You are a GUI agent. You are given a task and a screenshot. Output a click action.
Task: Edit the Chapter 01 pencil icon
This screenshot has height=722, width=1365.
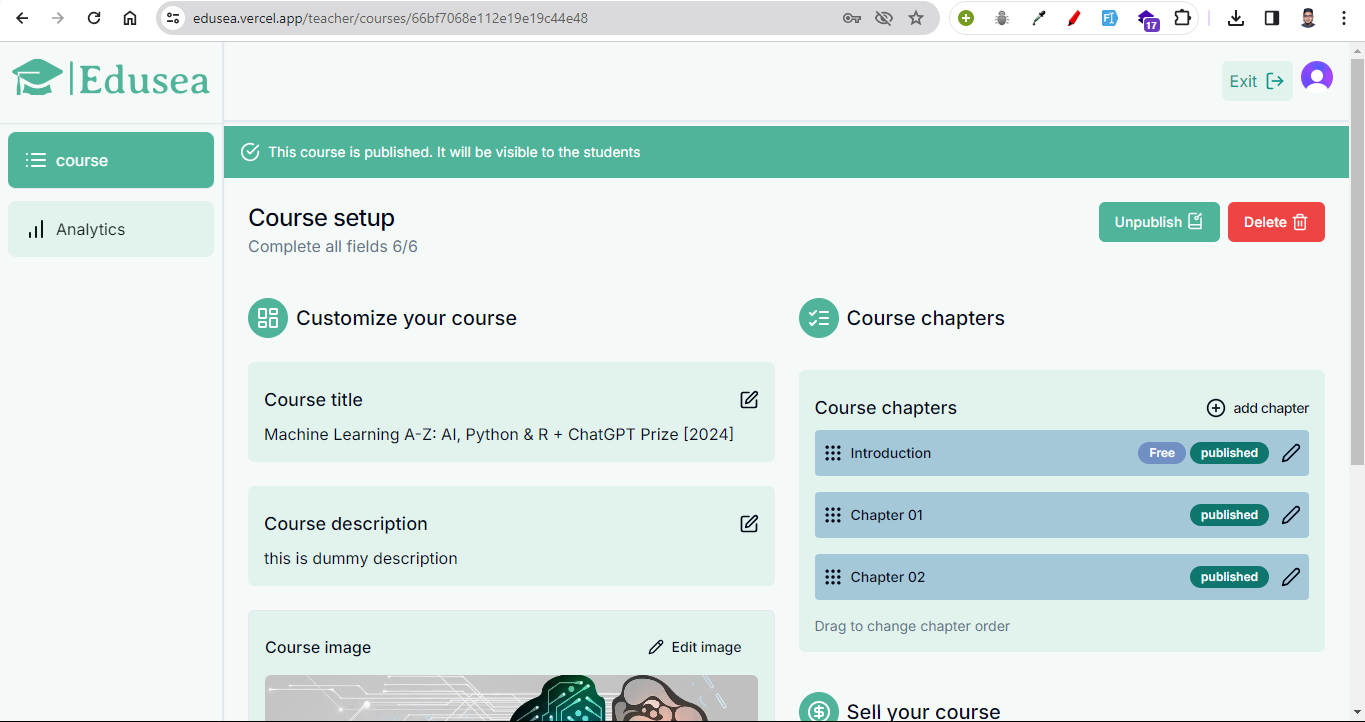tap(1291, 515)
